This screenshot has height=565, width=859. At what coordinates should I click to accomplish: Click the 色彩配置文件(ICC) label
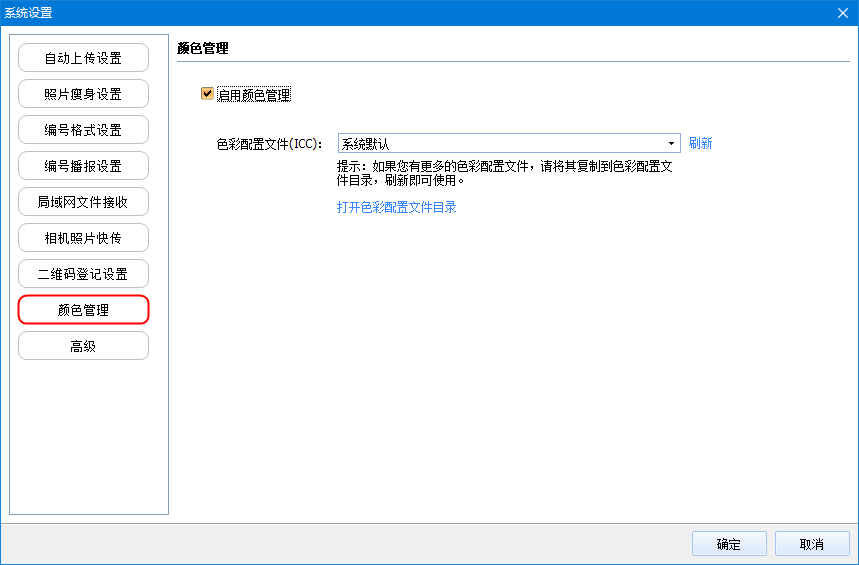coord(269,144)
